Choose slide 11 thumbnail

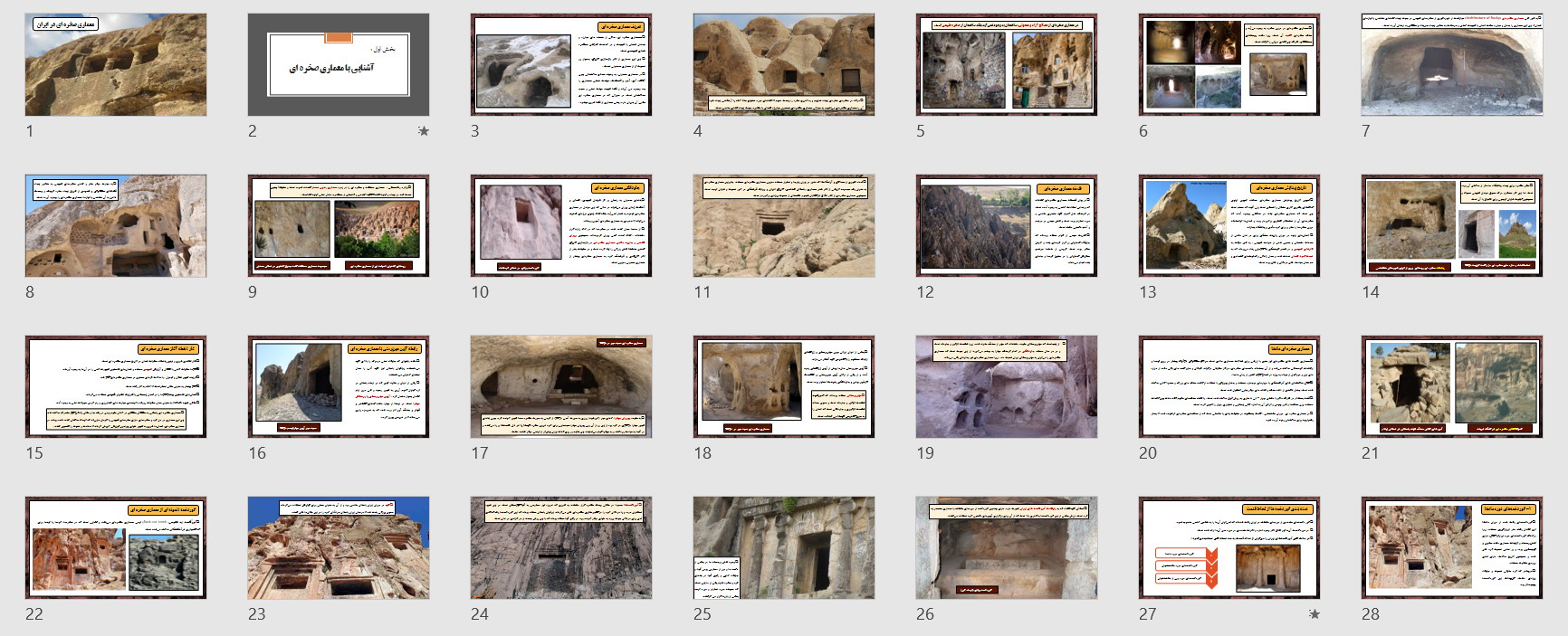(784, 225)
